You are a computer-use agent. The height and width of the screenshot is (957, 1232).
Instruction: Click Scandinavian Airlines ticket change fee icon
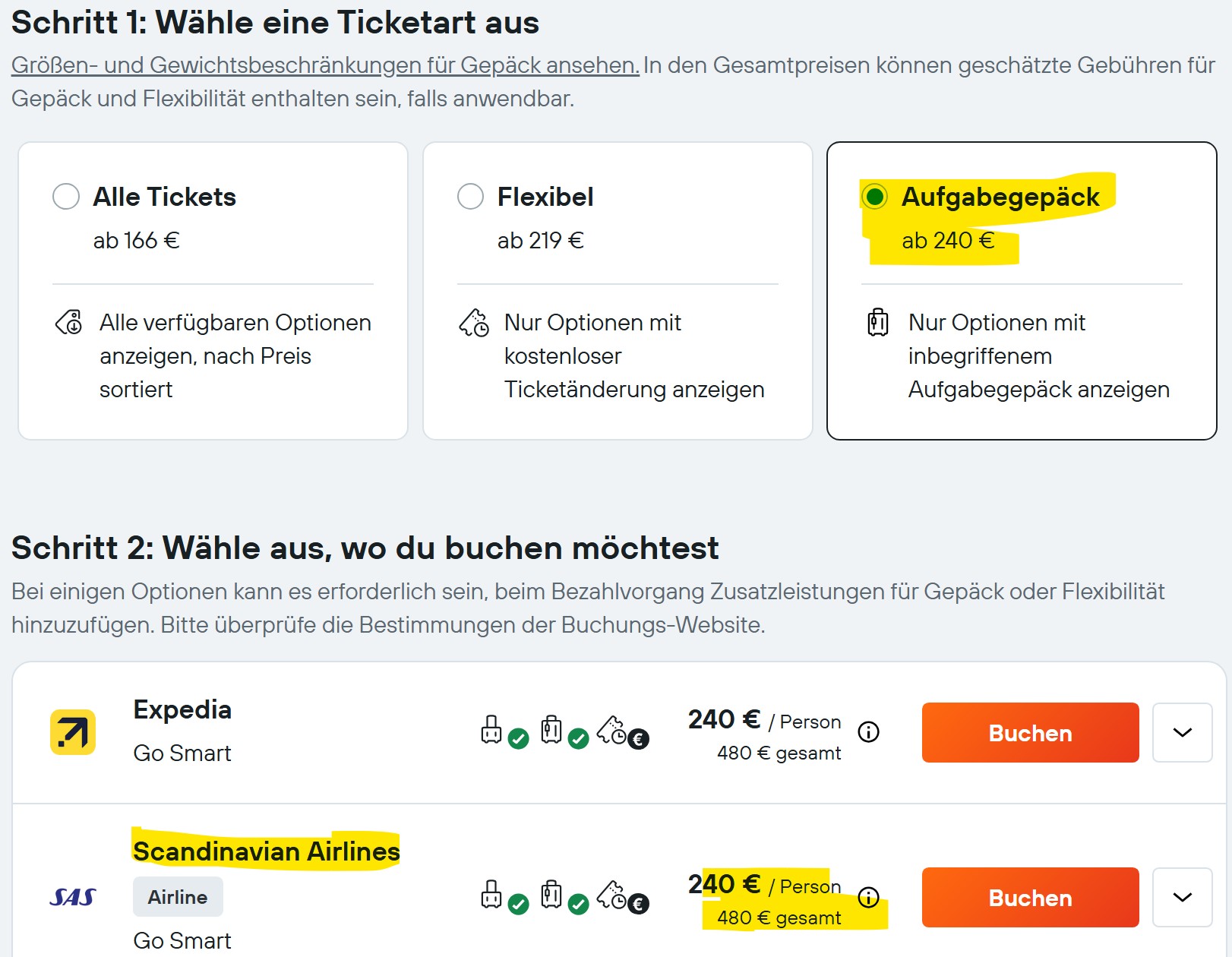[x=623, y=897]
